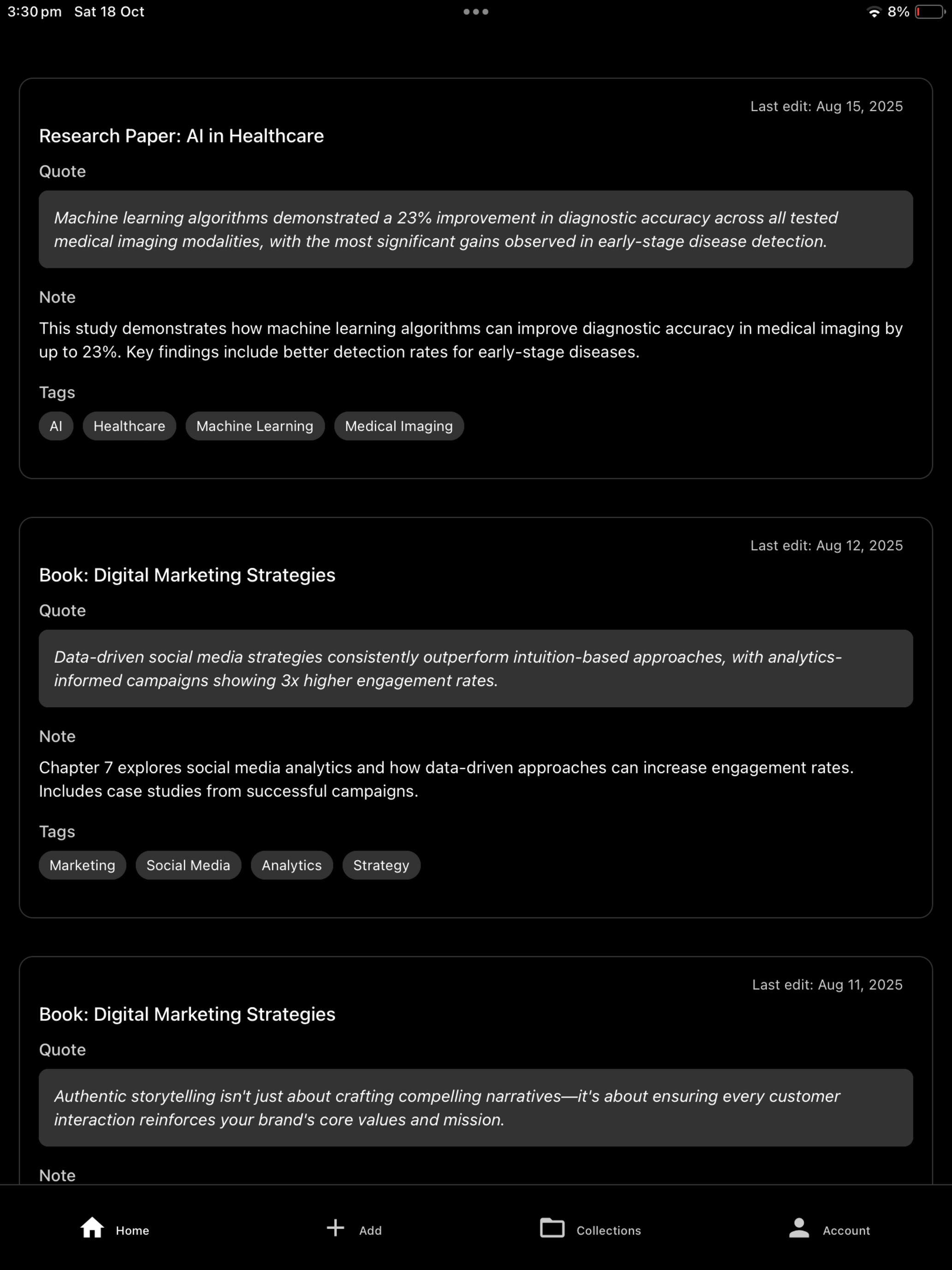Image resolution: width=952 pixels, height=1270 pixels.
Task: Switch to the Collections tab label
Action: click(x=608, y=1230)
